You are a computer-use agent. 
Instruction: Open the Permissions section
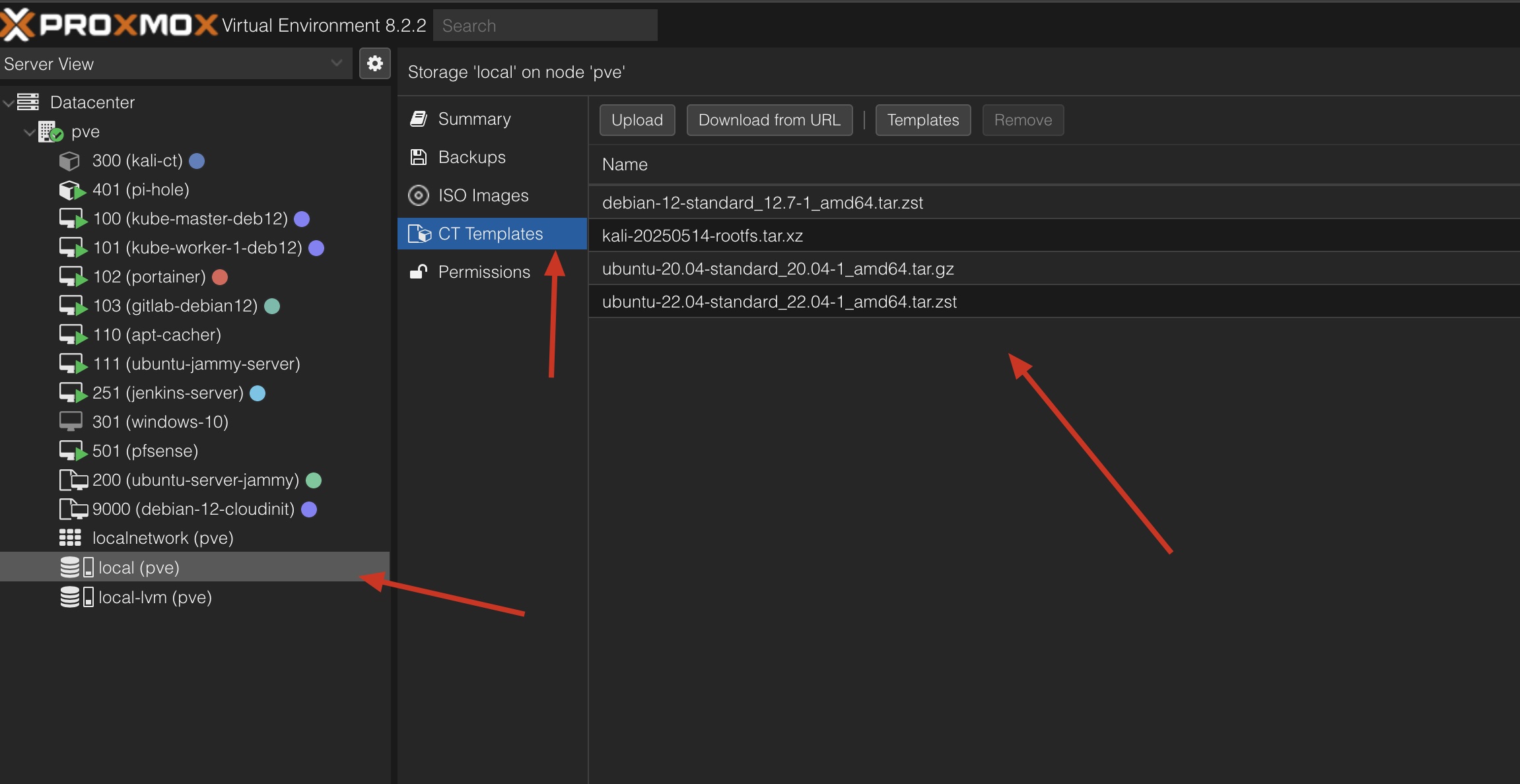492,272
